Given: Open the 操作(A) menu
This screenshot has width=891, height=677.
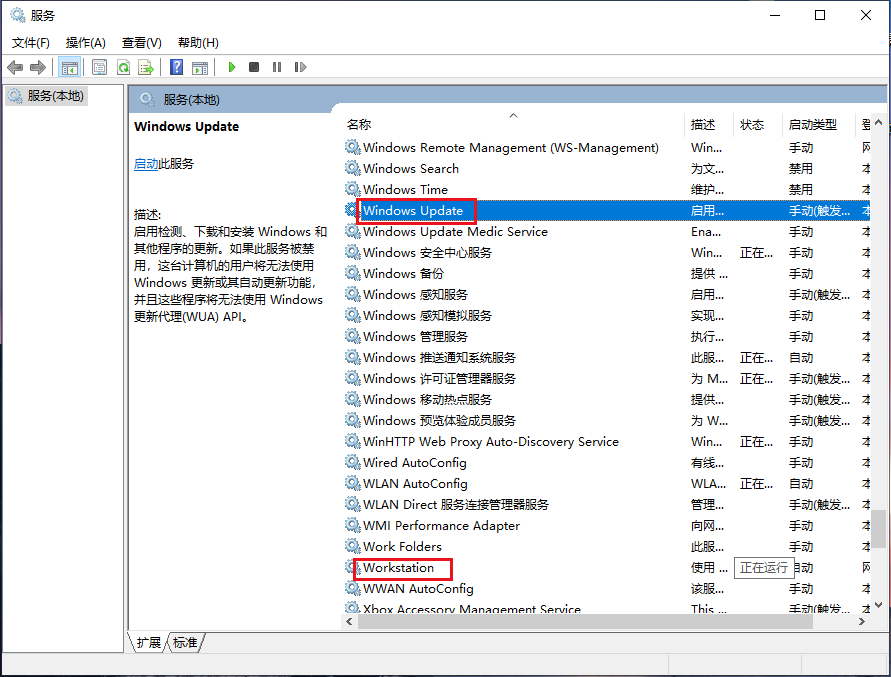Looking at the screenshot, I should (x=86, y=43).
